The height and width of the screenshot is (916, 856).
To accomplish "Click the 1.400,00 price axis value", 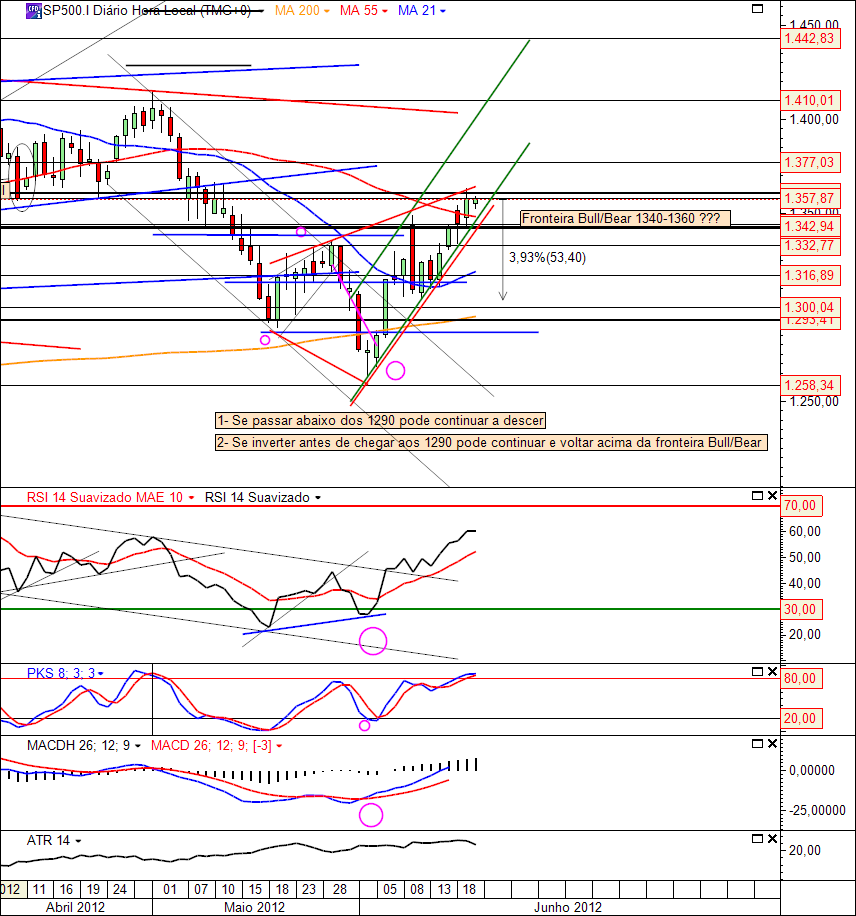I will click(814, 120).
